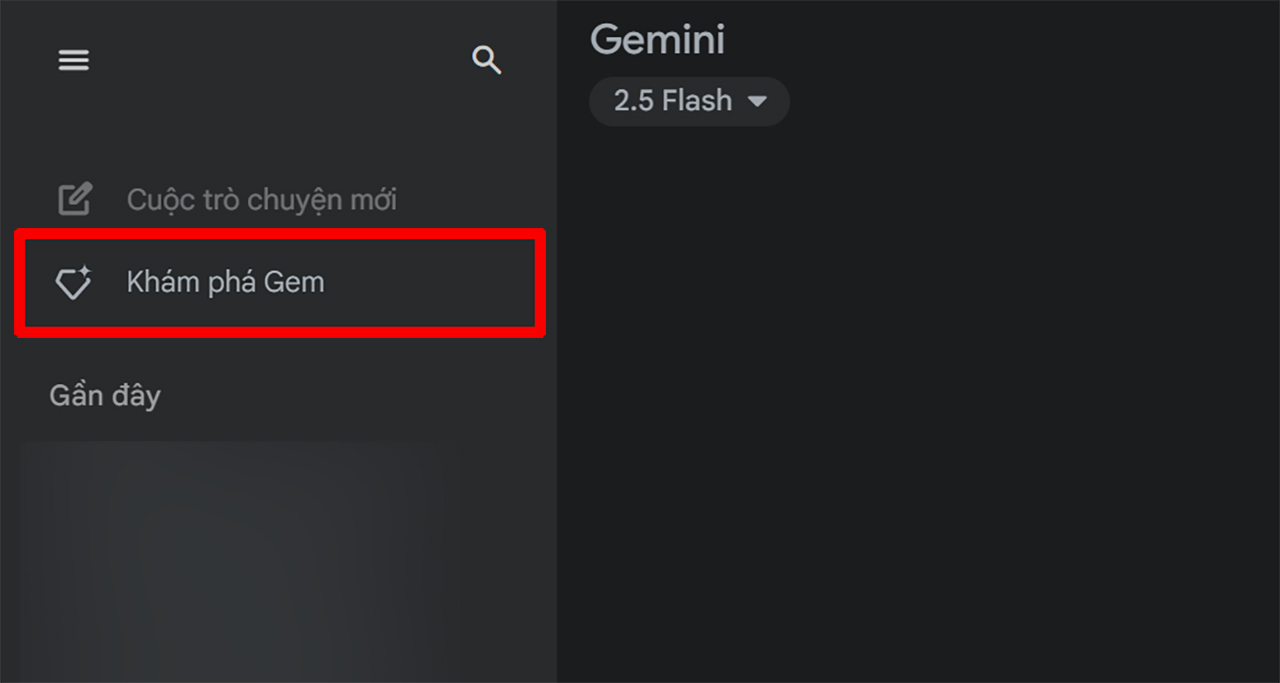
Task: Collapse the sidebar using the three-line icon
Action: tap(74, 61)
